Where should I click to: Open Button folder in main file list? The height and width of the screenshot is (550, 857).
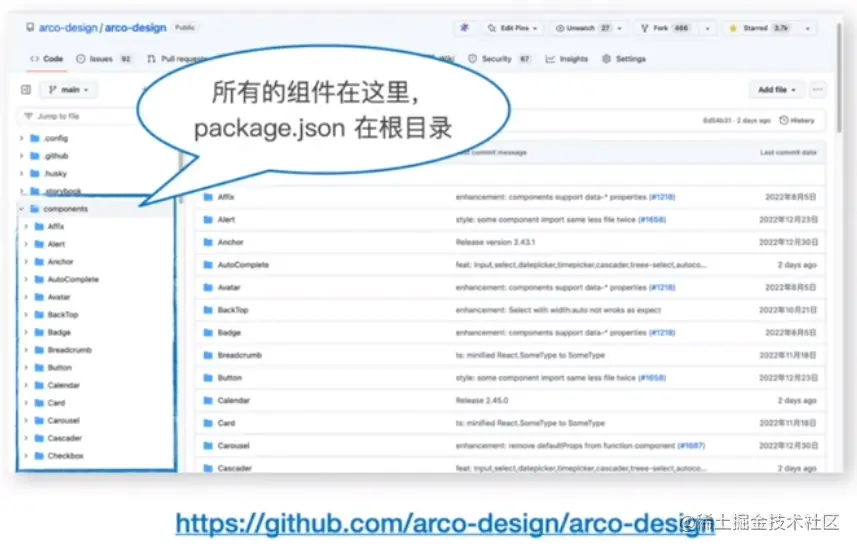pos(230,378)
